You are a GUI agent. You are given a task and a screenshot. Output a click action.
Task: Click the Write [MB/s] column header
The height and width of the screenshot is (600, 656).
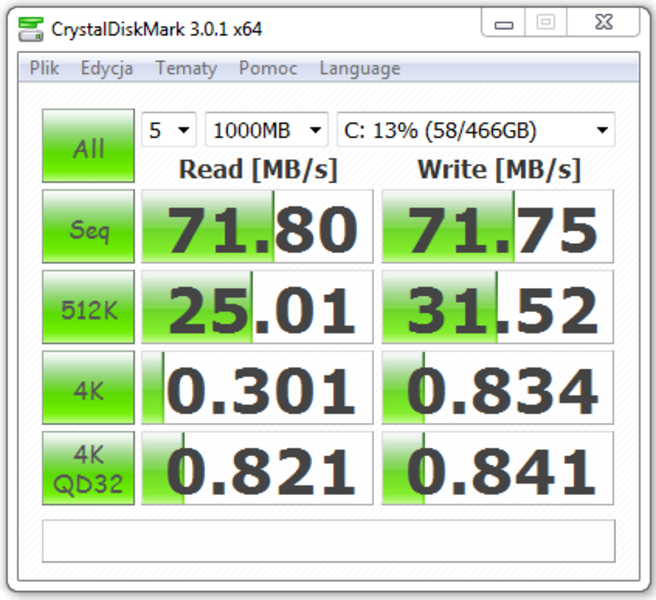click(500, 169)
